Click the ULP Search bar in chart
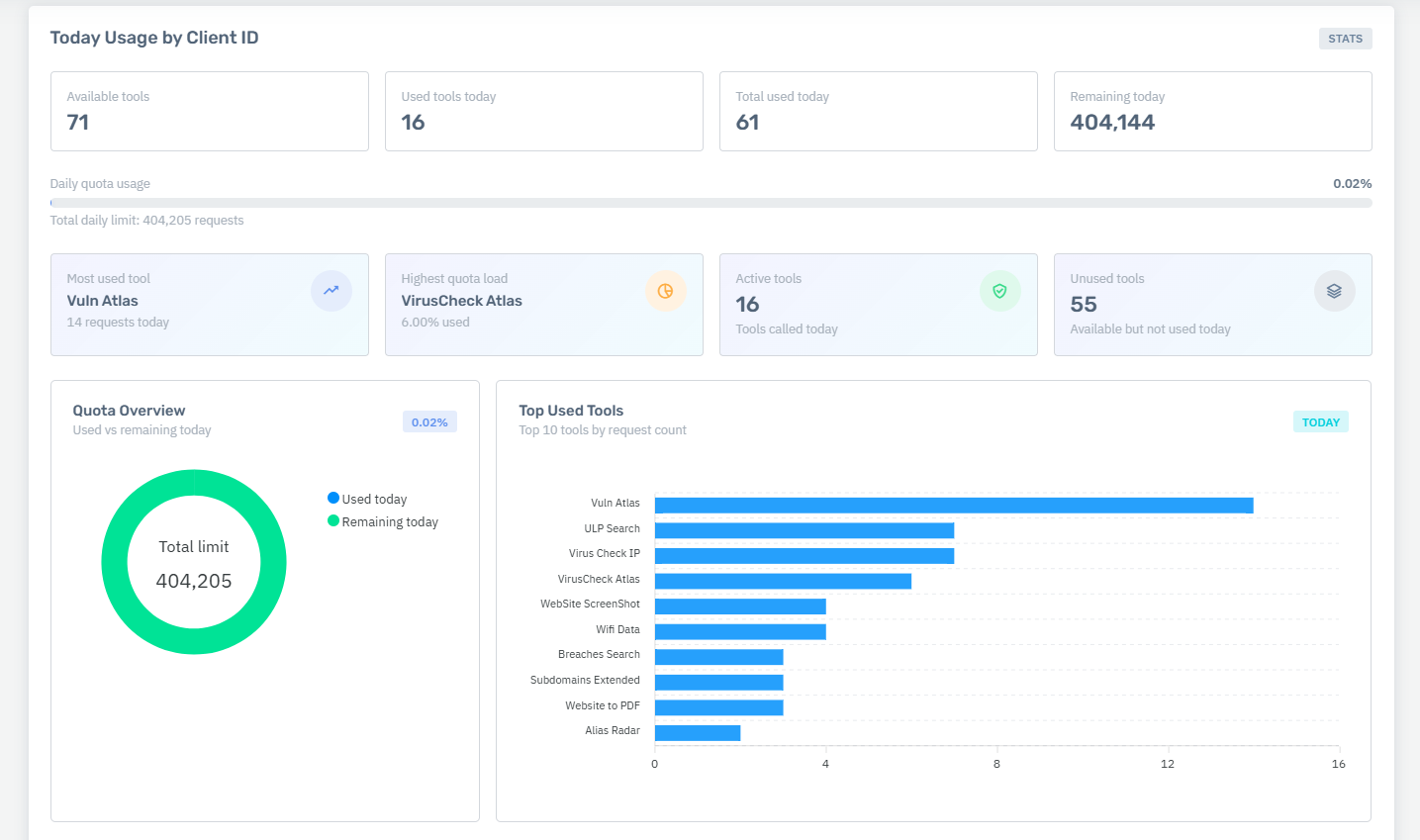1420x840 pixels. (805, 530)
